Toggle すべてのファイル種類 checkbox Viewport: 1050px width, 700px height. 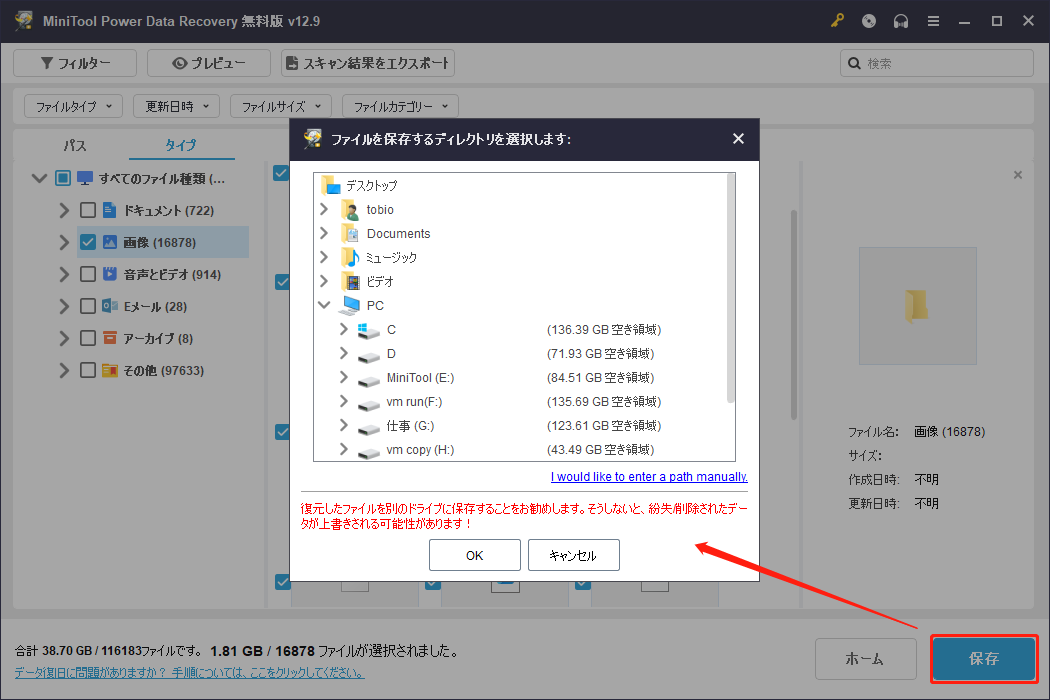63,178
